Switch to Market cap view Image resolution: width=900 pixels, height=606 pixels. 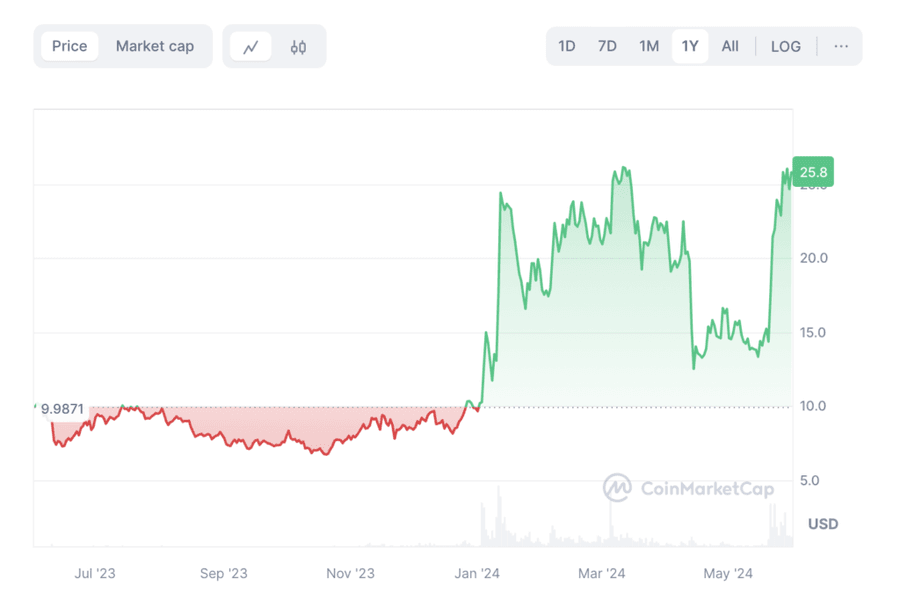click(155, 46)
